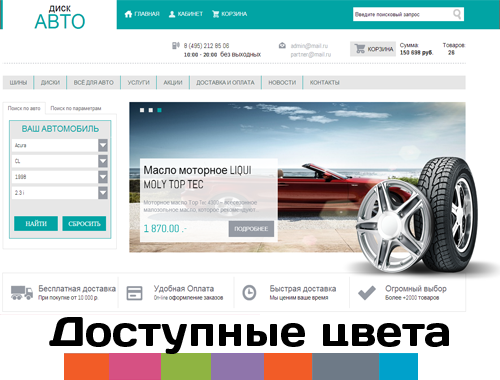The width and height of the screenshot is (500, 380).
Task: Choose the green color swatch
Action: coord(186,367)
